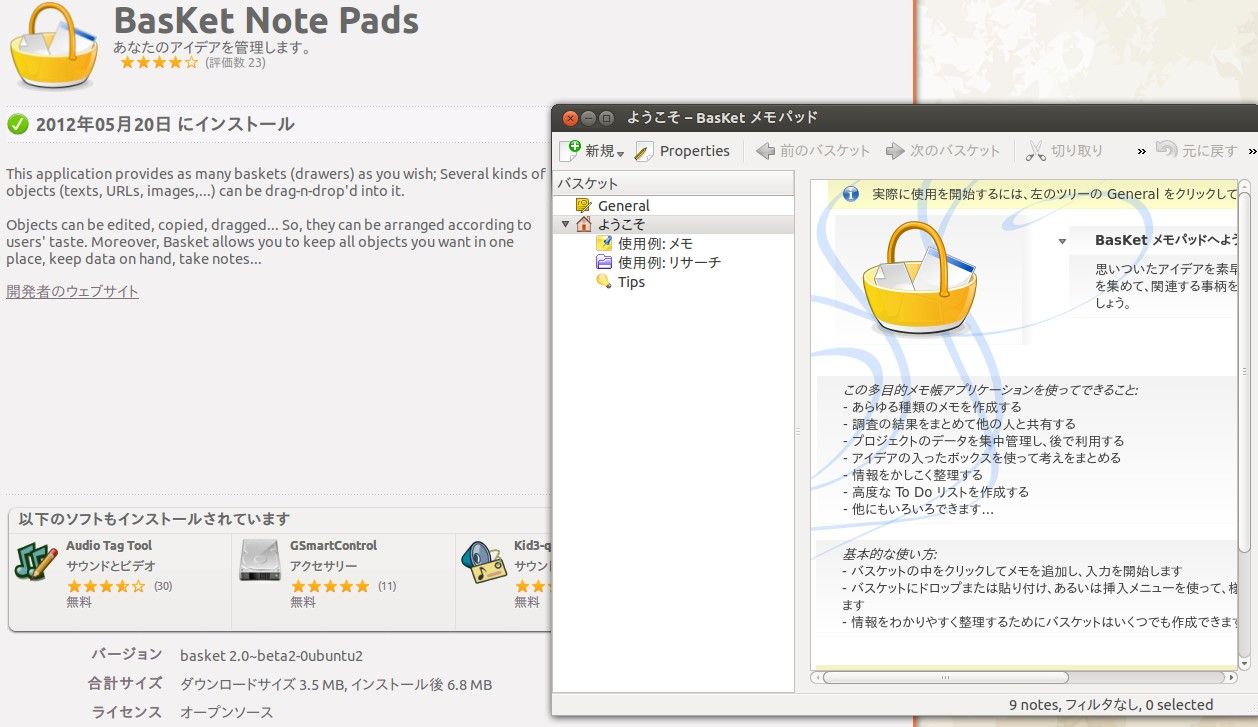Image resolution: width=1258 pixels, height=727 pixels.
Task: Click the star rating under BasKet Note Pads
Action: click(x=159, y=63)
